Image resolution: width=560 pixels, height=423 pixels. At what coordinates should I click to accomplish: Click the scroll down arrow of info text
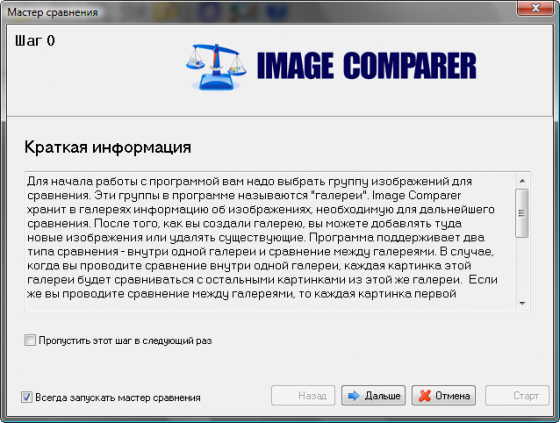[522, 303]
